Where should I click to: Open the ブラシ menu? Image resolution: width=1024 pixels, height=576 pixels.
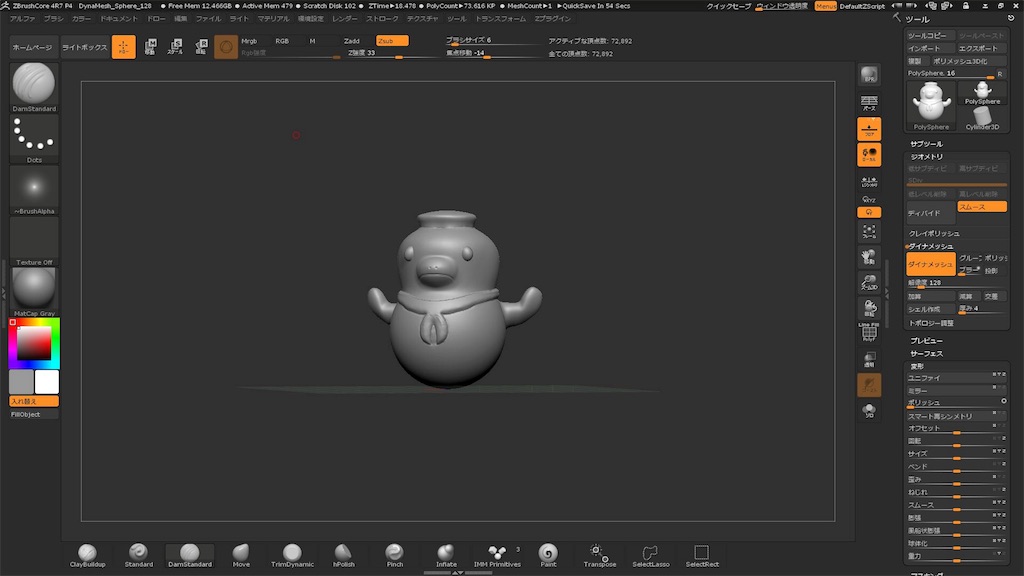54,19
